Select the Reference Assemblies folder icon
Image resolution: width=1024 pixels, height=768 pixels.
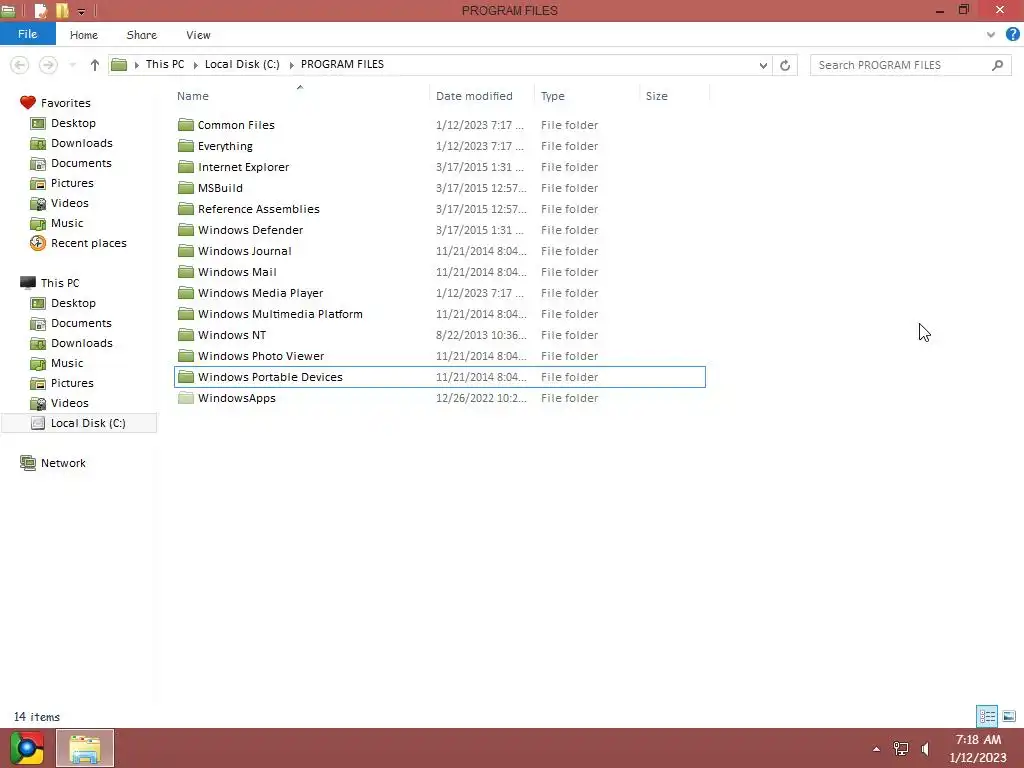pyautogui.click(x=186, y=208)
